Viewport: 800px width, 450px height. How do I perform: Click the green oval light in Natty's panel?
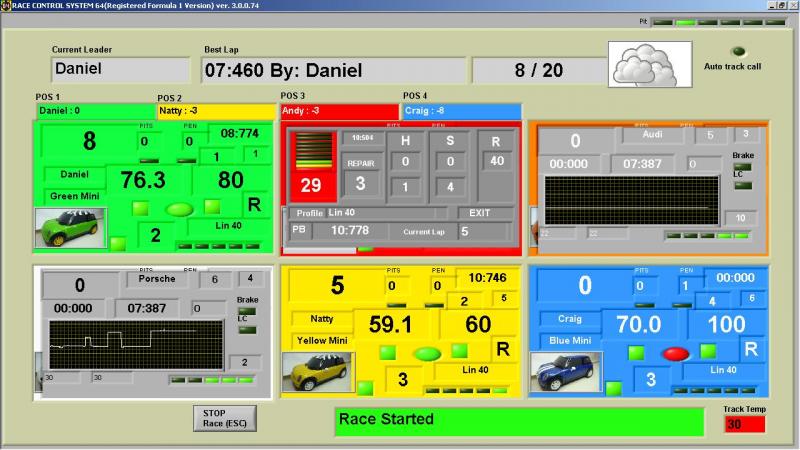pos(428,353)
